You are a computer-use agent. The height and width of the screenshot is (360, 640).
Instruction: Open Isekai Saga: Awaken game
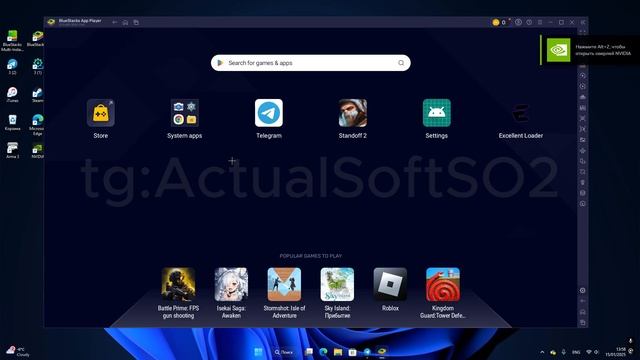[x=231, y=284]
